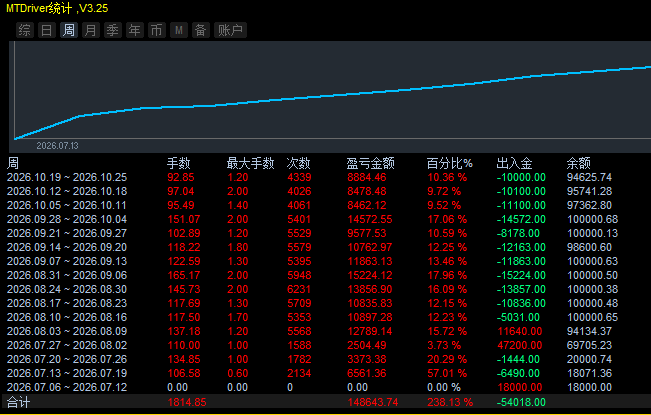Select week row 2026.10.05 ~ 2026.10.11
This screenshot has height=415, width=651.
click(326, 205)
